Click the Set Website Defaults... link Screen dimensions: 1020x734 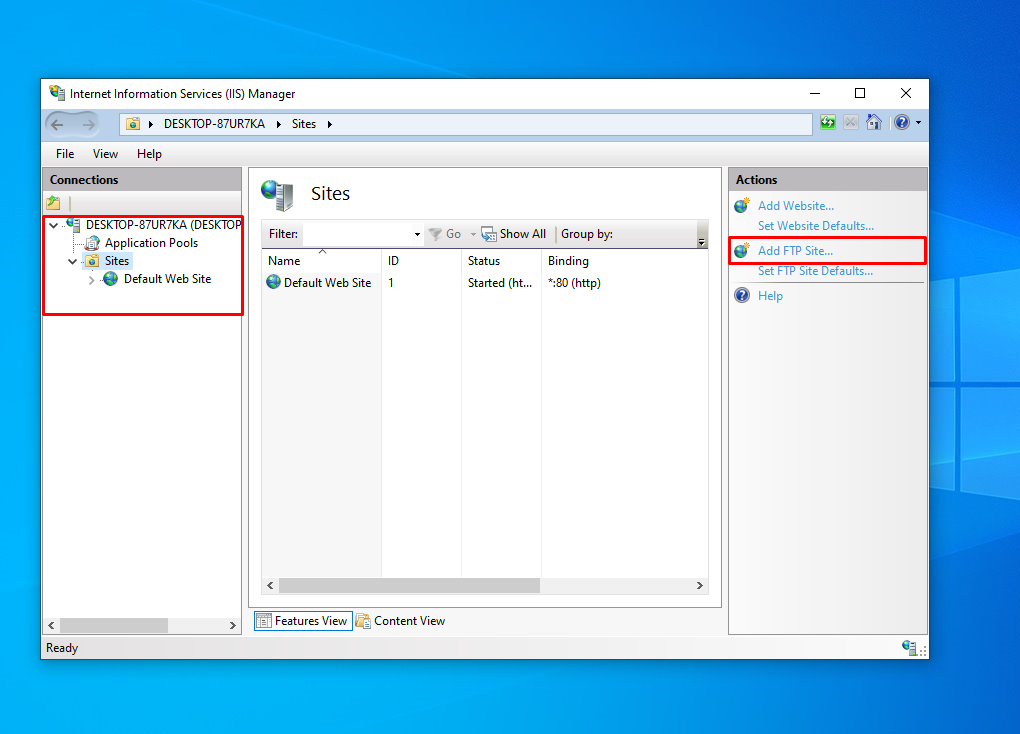816,226
